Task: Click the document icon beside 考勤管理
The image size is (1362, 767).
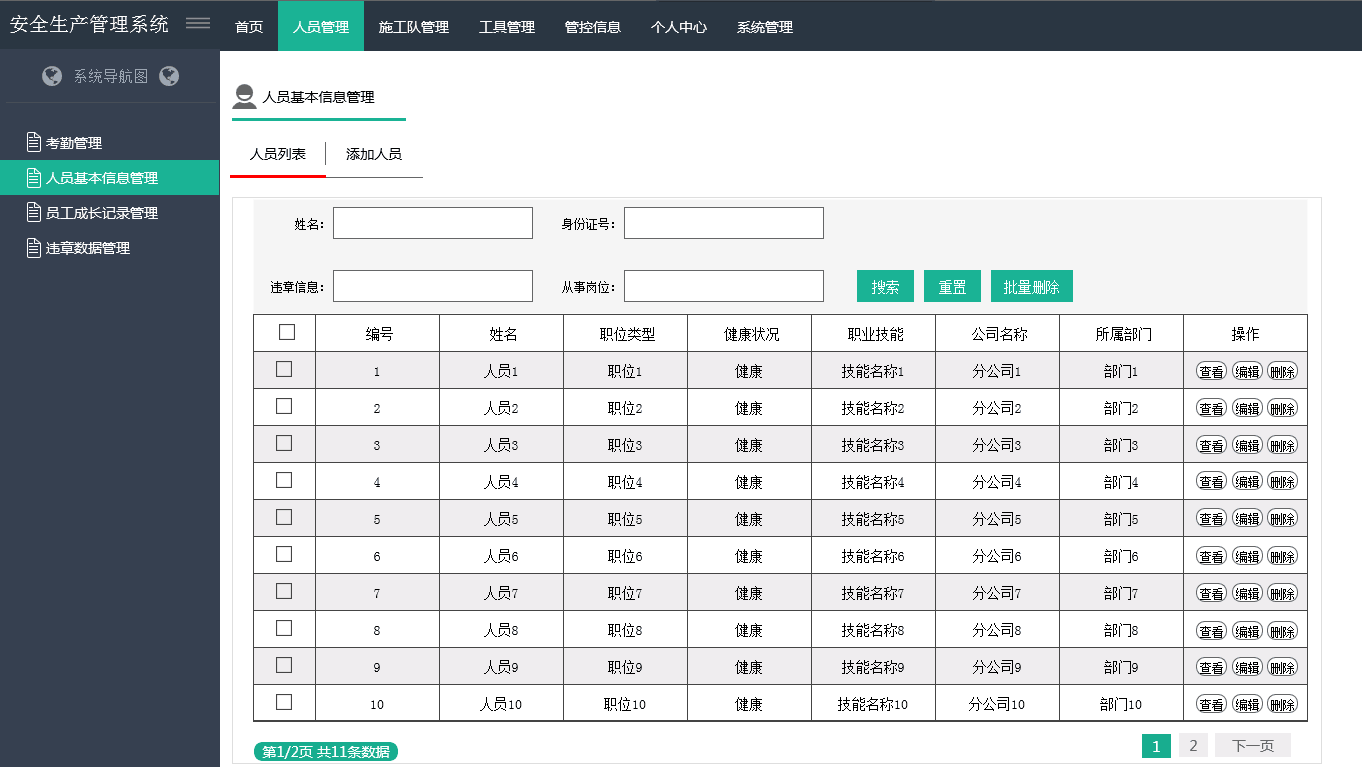Action: tap(34, 143)
